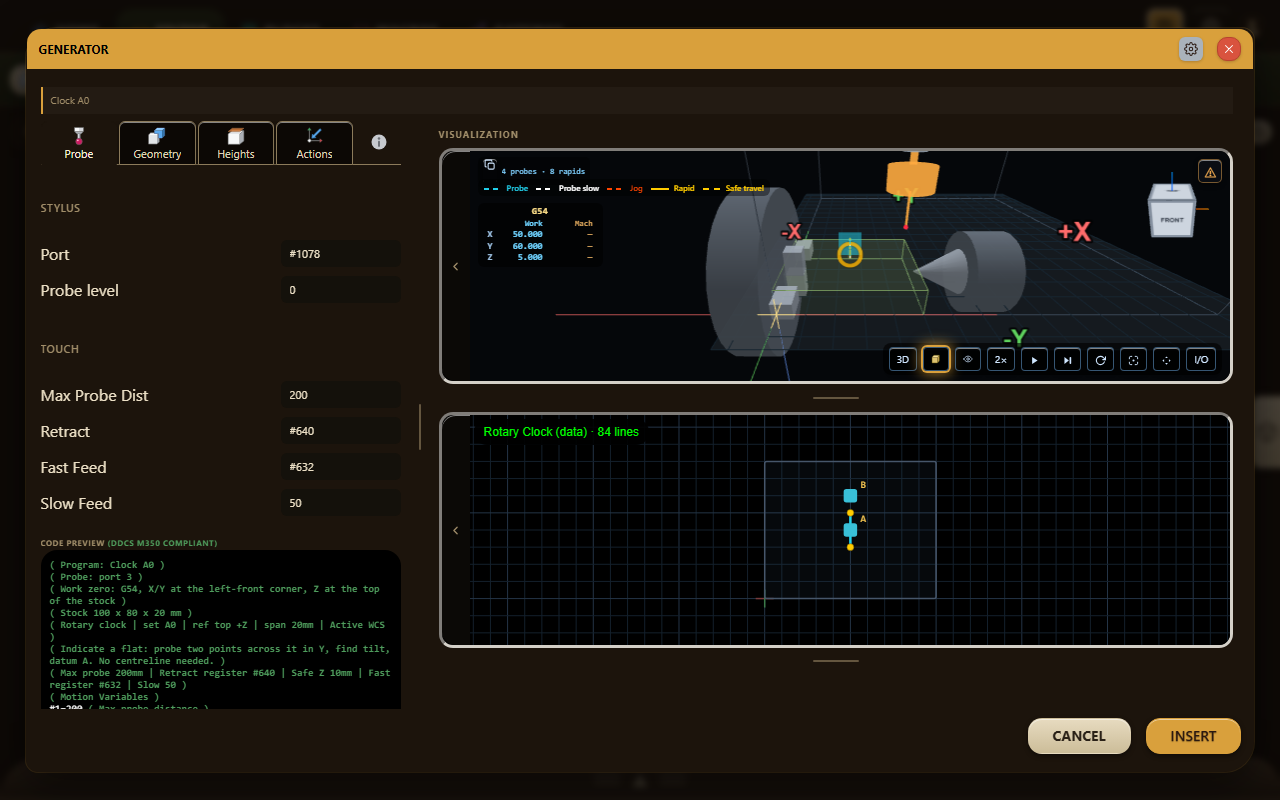This screenshot has width=1280, height=800.
Task: Click the settings panel scrollbar
Action: (420, 427)
